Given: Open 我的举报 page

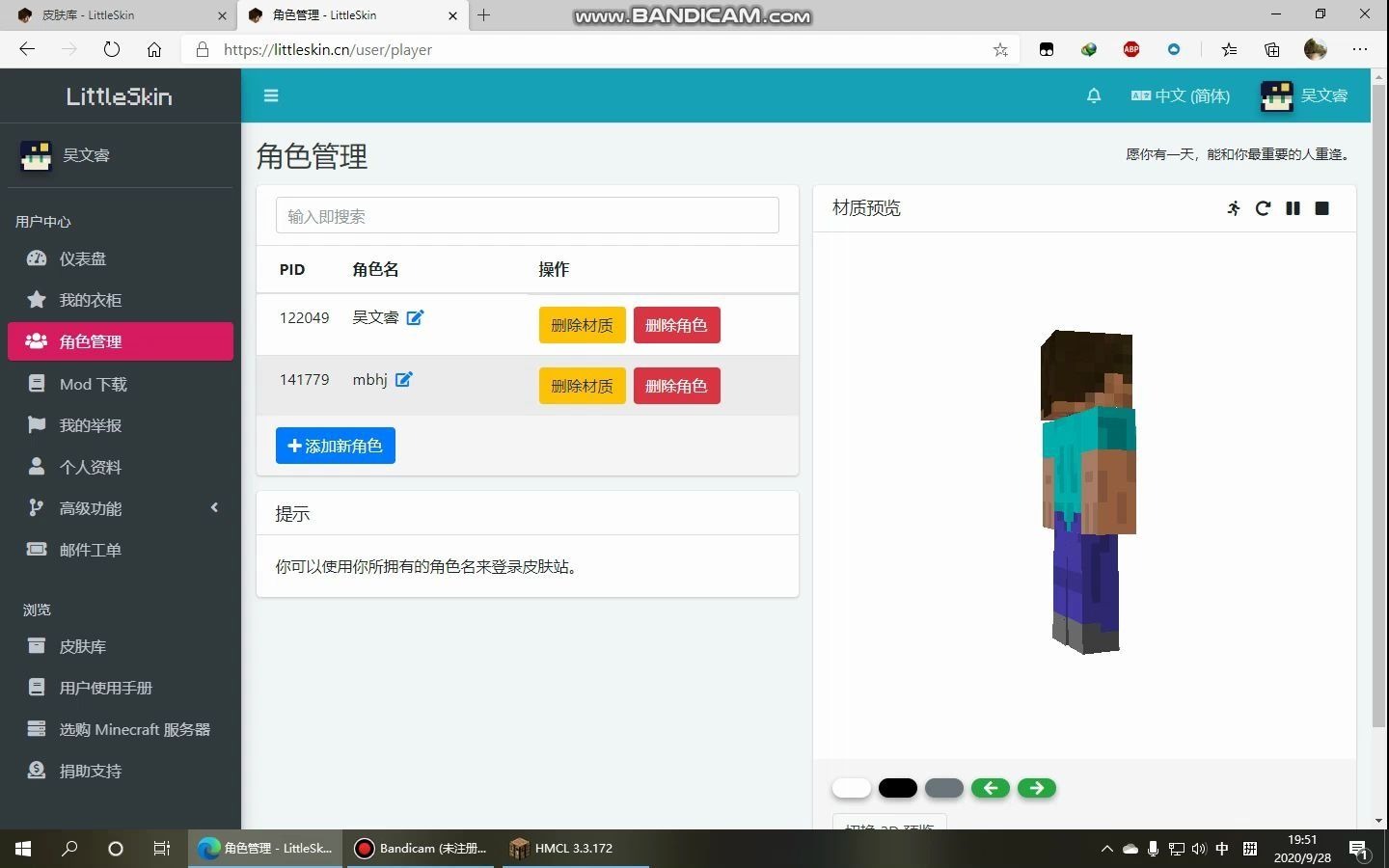Looking at the screenshot, I should point(121,425).
